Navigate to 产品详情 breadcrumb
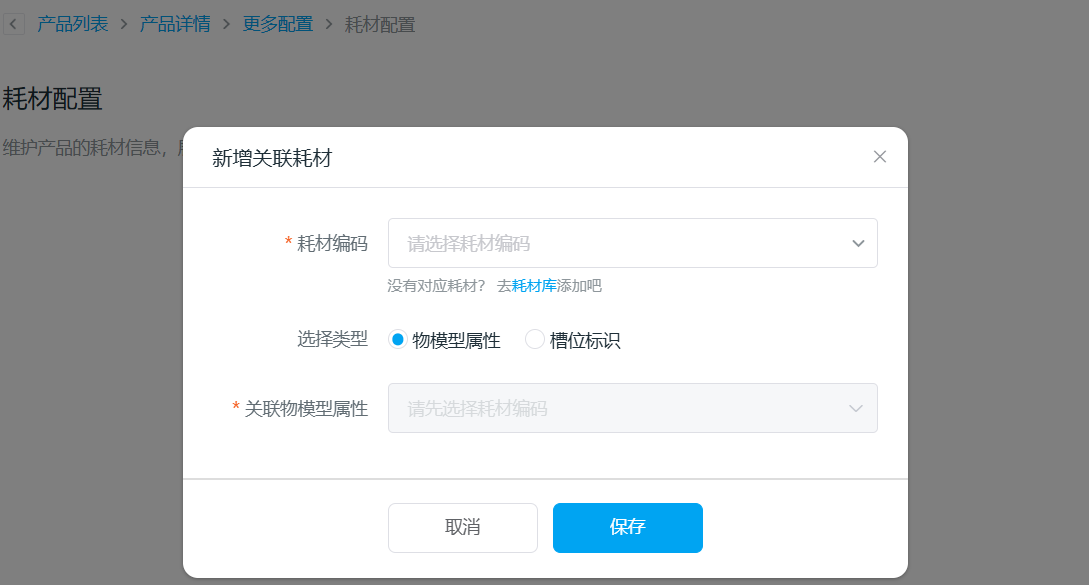The image size is (1089, 585). [x=175, y=25]
